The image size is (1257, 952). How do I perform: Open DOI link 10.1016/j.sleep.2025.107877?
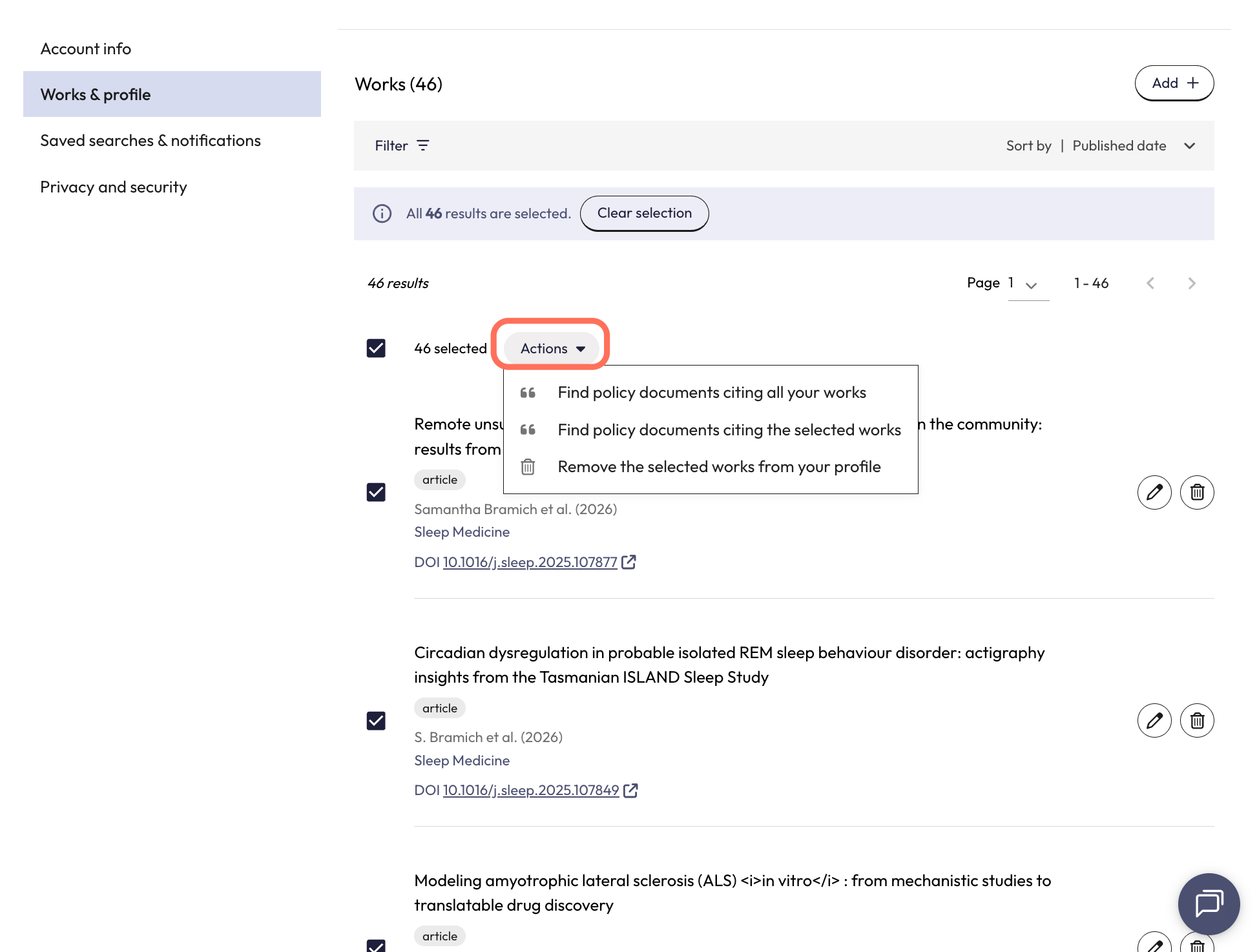coord(530,563)
